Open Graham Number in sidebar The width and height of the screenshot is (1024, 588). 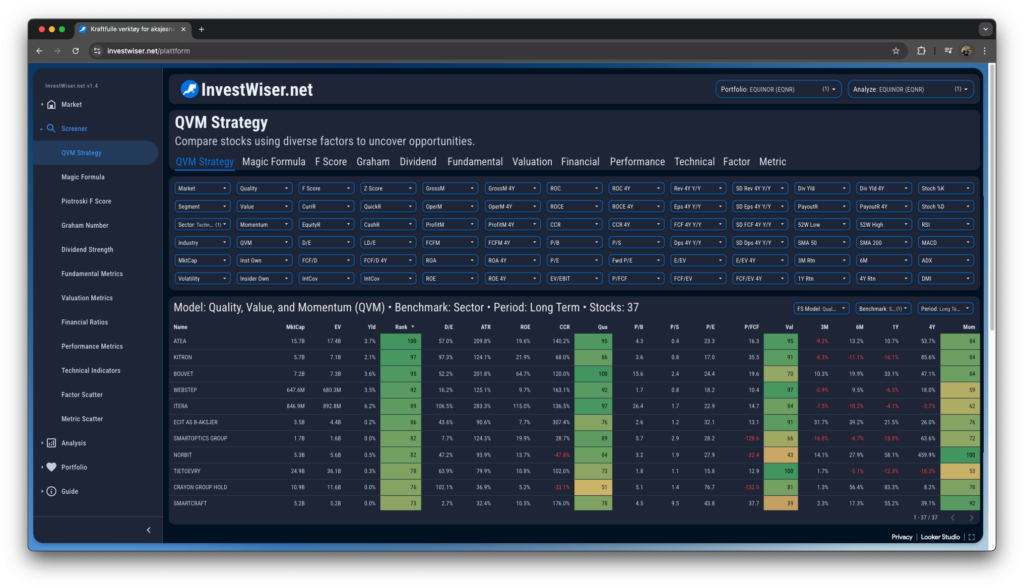[x=85, y=225]
